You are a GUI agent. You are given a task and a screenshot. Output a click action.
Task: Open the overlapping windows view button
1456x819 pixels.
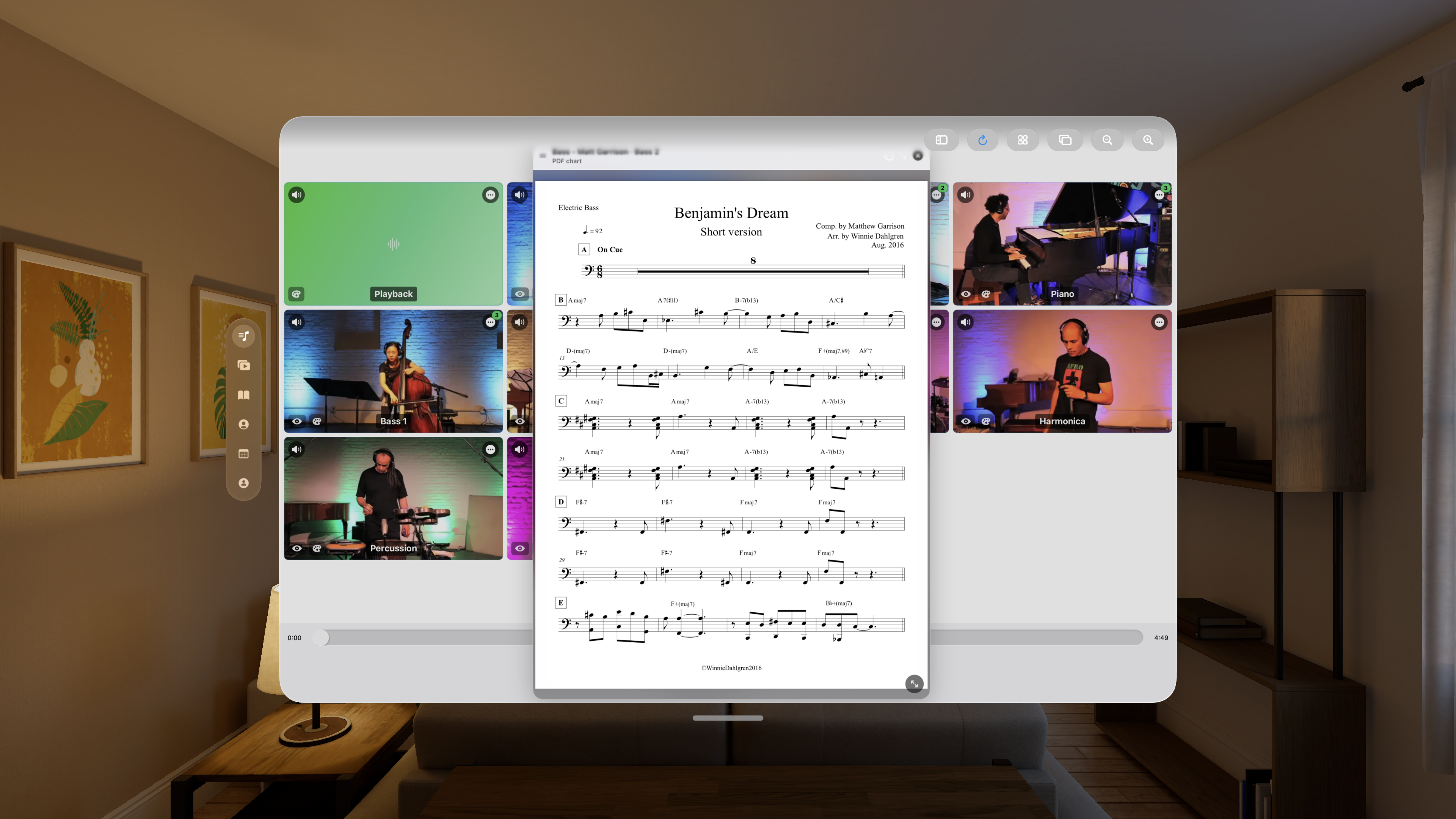pos(1065,140)
